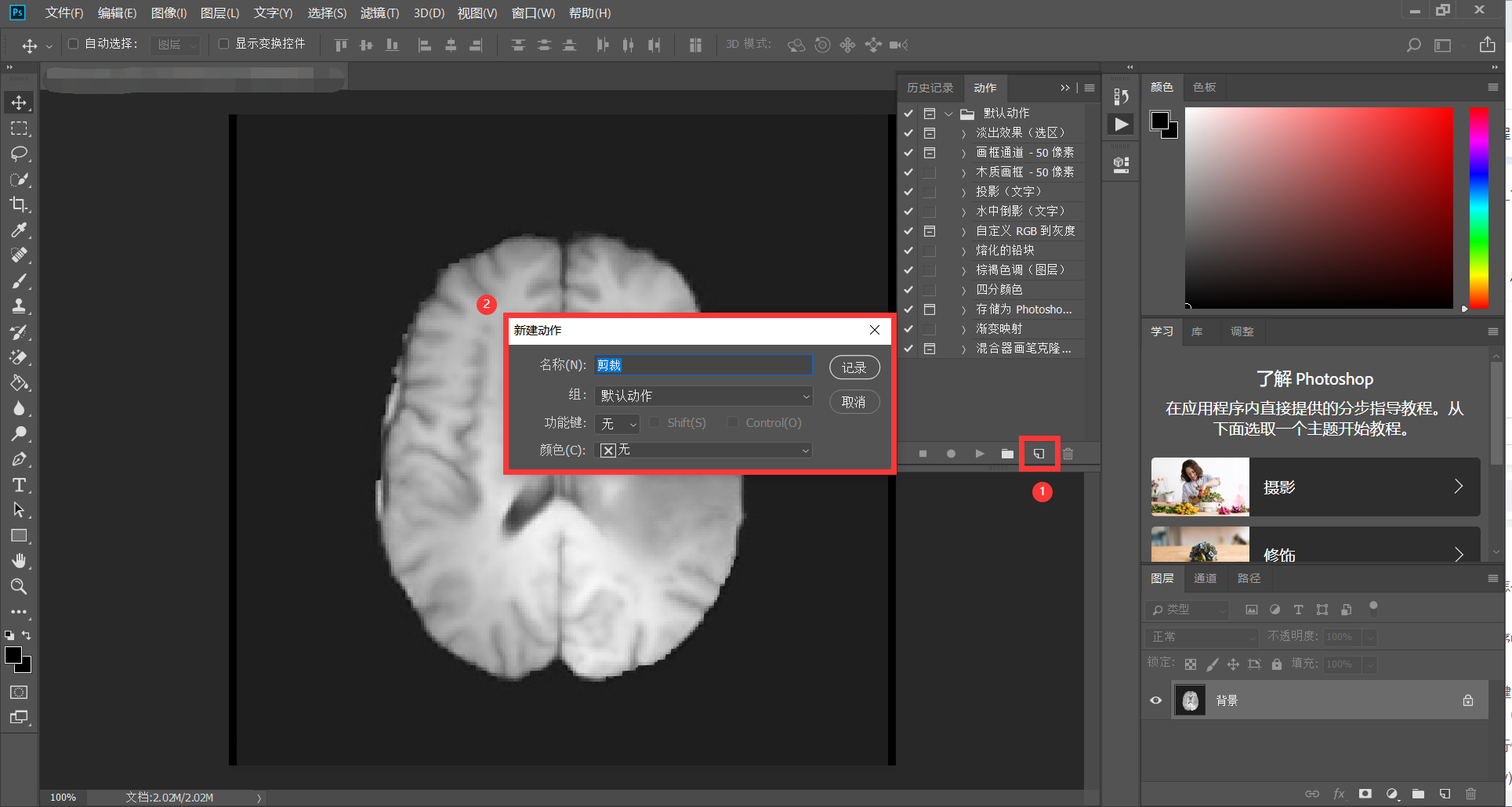1512x807 pixels.
Task: Open the 修饰 tutorial topic
Action: click(x=1315, y=545)
